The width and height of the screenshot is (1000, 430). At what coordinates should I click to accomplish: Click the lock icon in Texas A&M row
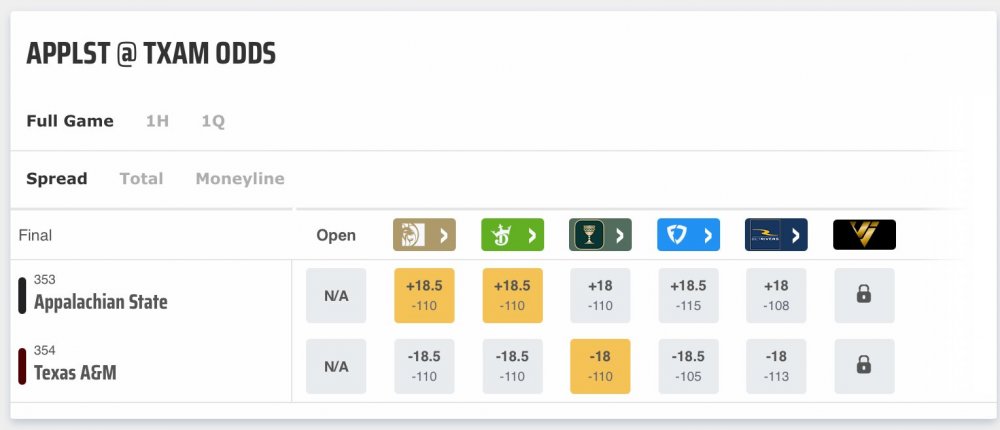tap(864, 366)
